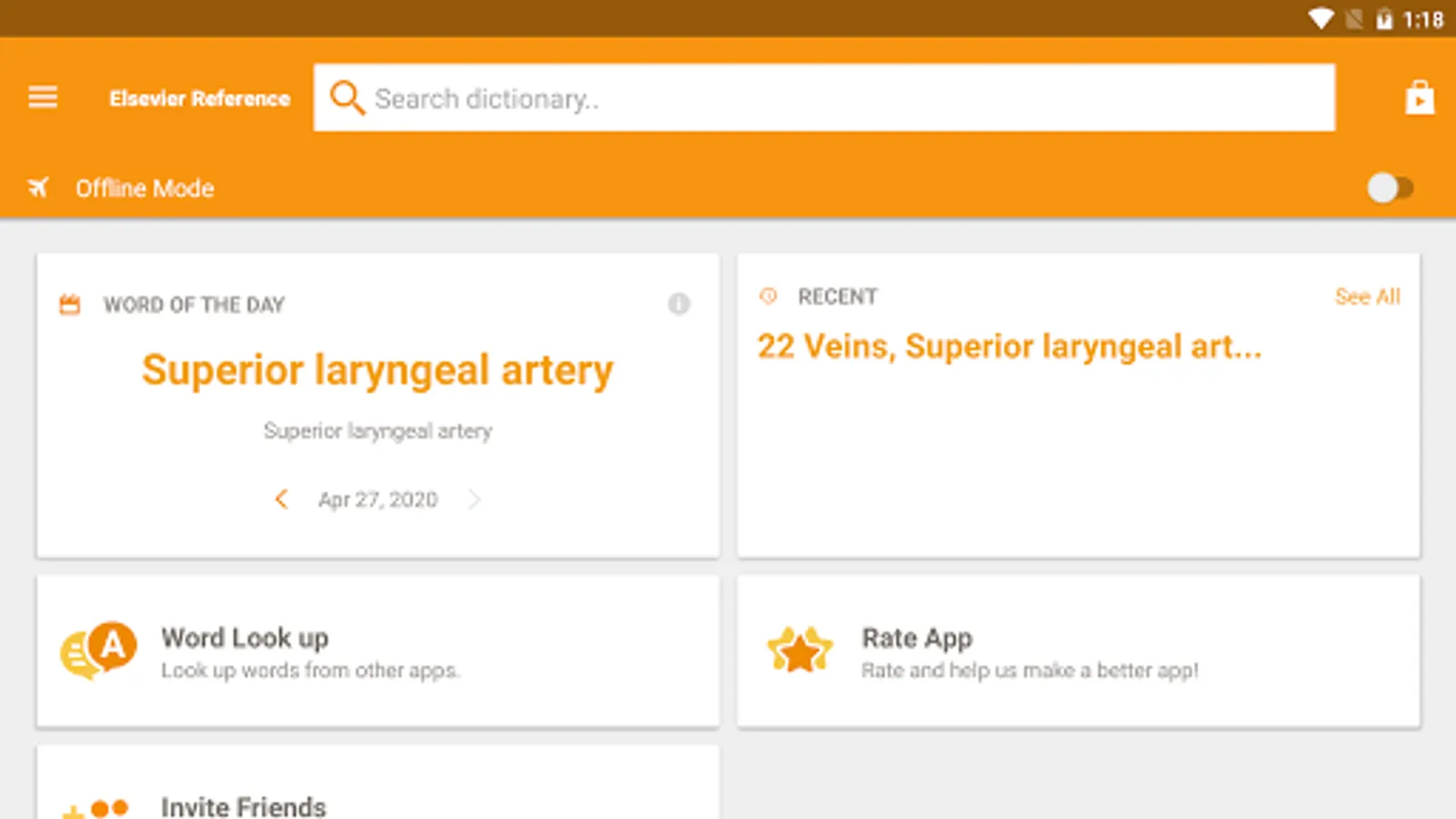Image resolution: width=1456 pixels, height=819 pixels.
Task: Open Word of the Day info icon
Action: pos(679,304)
